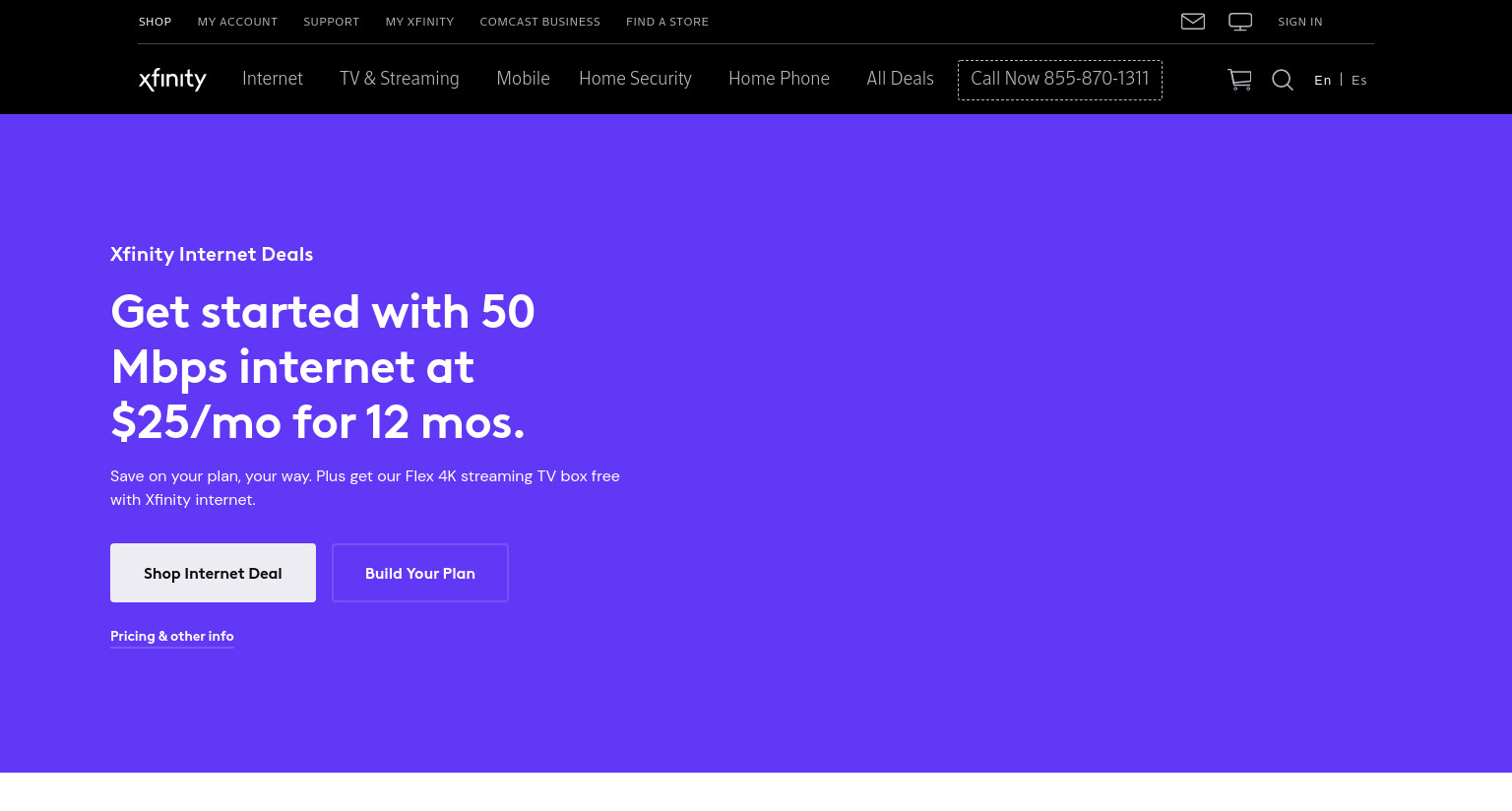
Task: Click the TV monitor icon in the top bar
Action: (x=1240, y=22)
